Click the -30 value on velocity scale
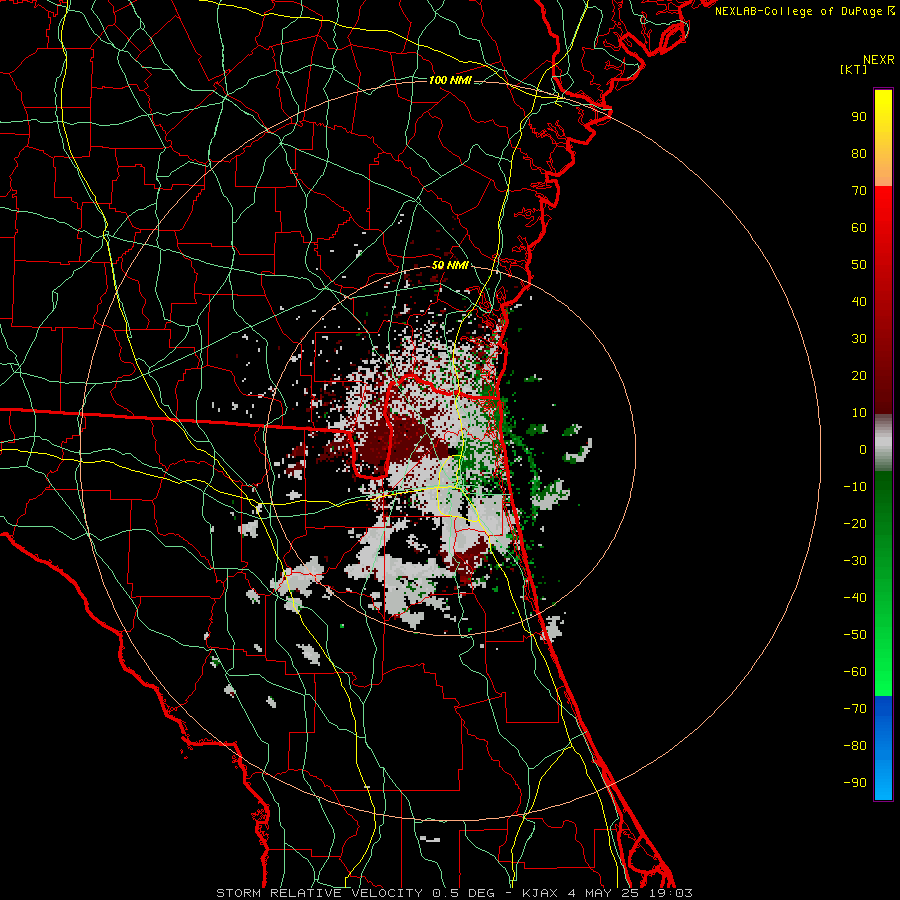The image size is (900, 900). pos(855,561)
